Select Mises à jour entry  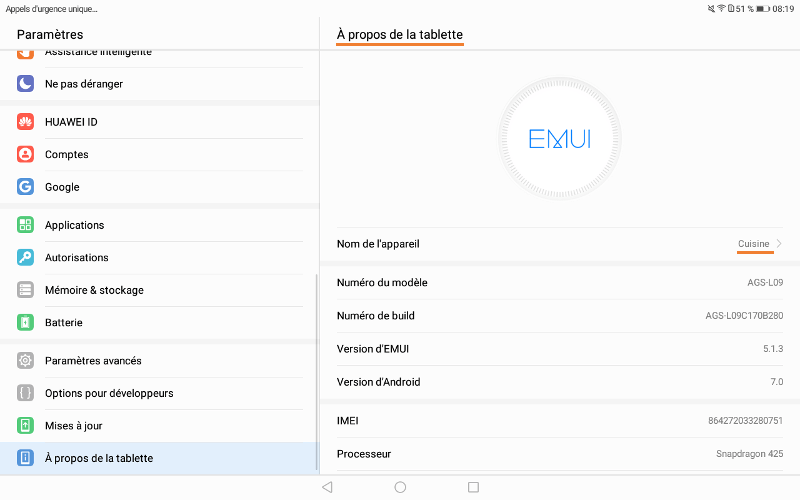click(160, 426)
